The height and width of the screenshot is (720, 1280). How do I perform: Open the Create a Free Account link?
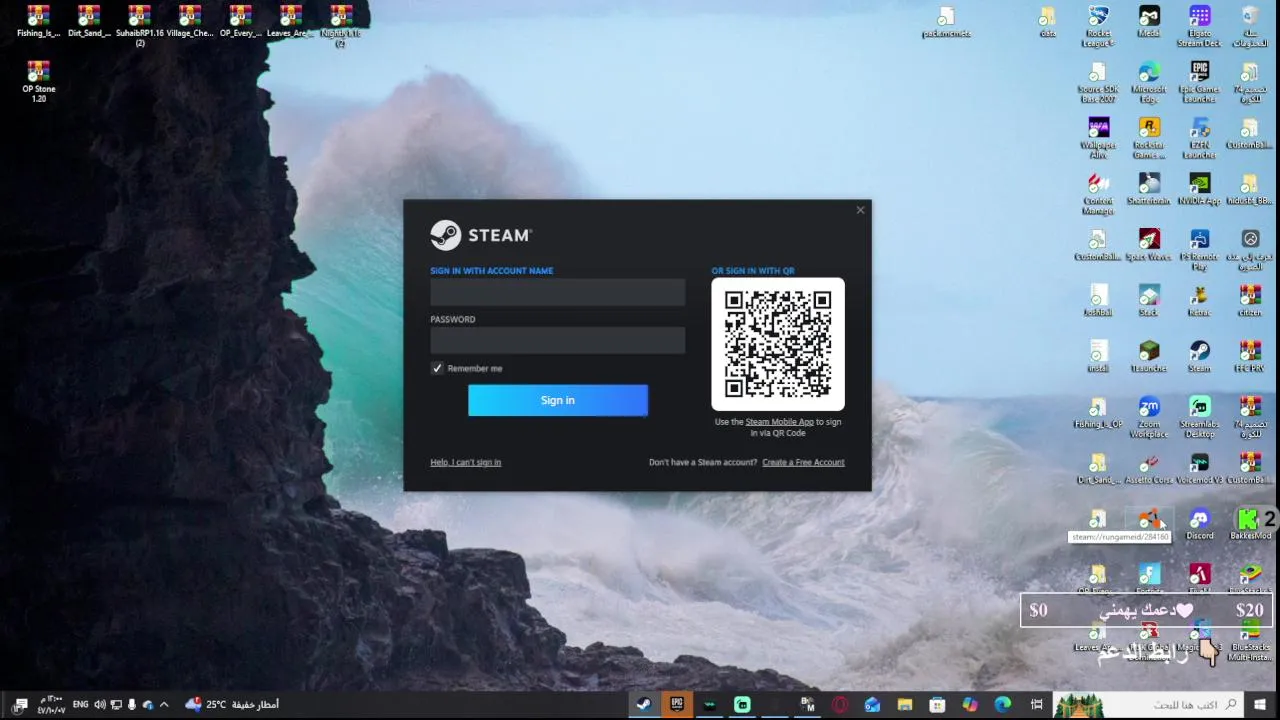point(803,462)
